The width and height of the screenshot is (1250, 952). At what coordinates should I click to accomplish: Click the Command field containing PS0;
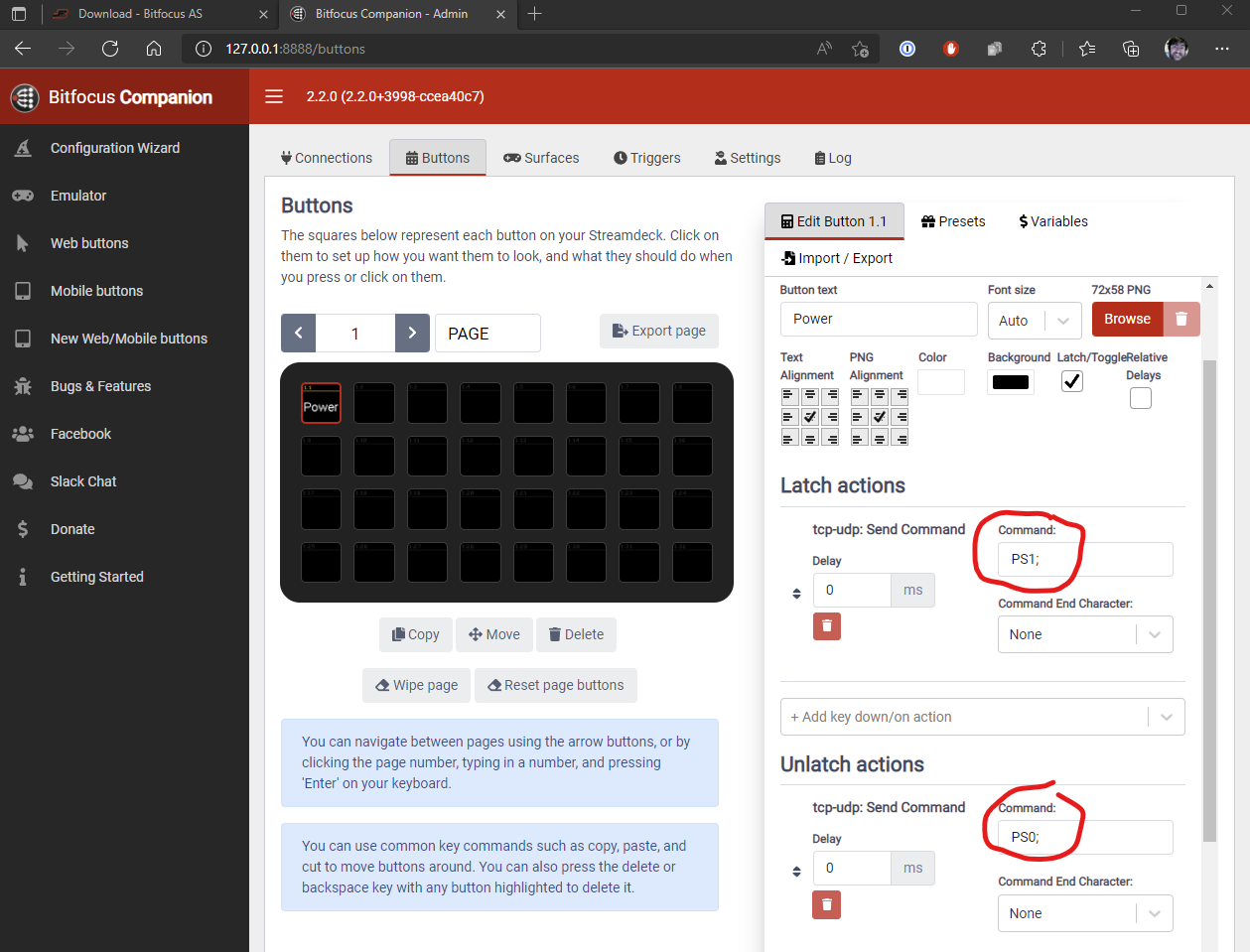pos(1085,837)
